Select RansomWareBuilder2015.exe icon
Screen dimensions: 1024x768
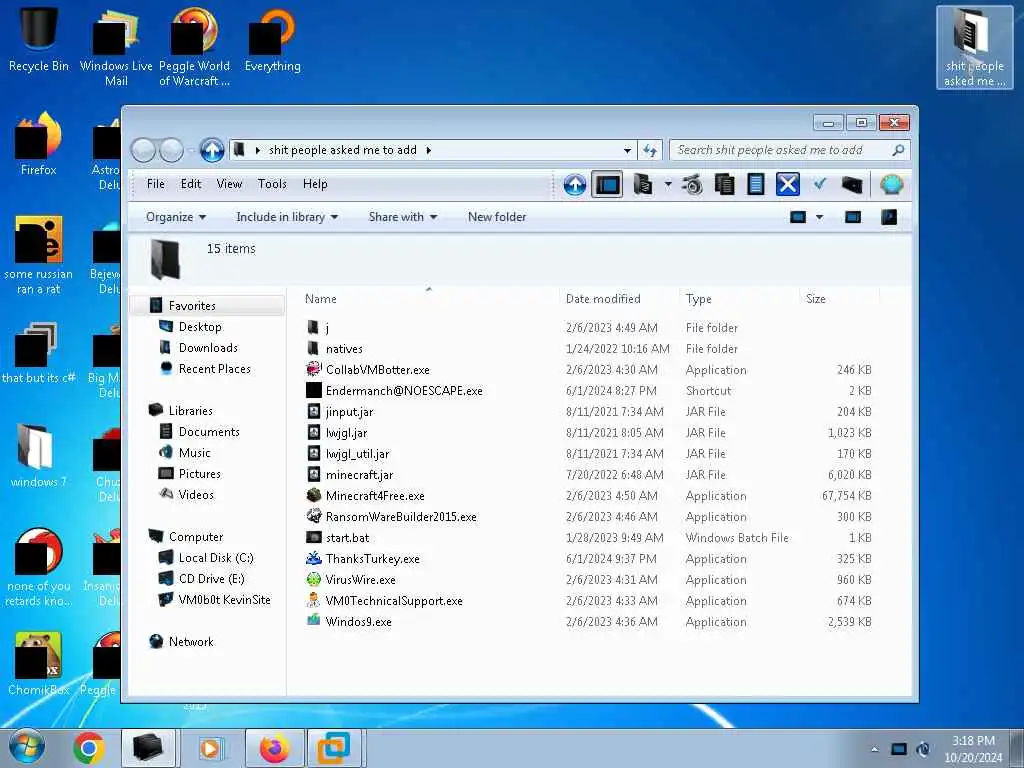[x=313, y=517]
